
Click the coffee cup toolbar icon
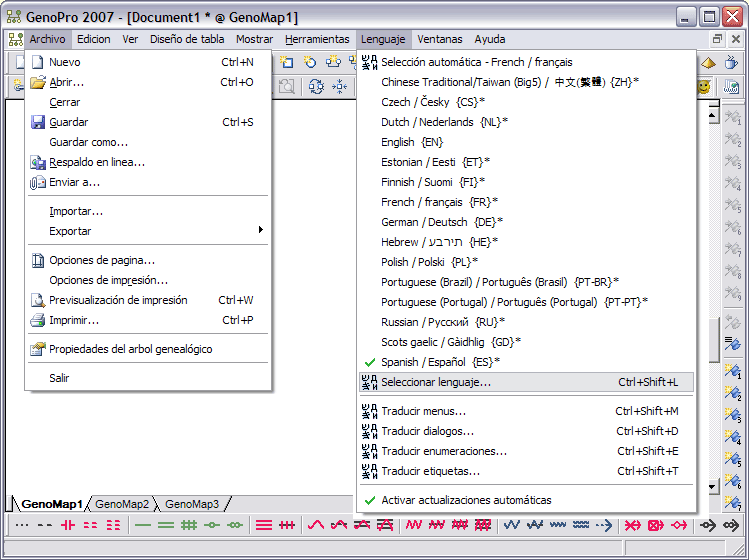pyautogui.click(x=731, y=63)
